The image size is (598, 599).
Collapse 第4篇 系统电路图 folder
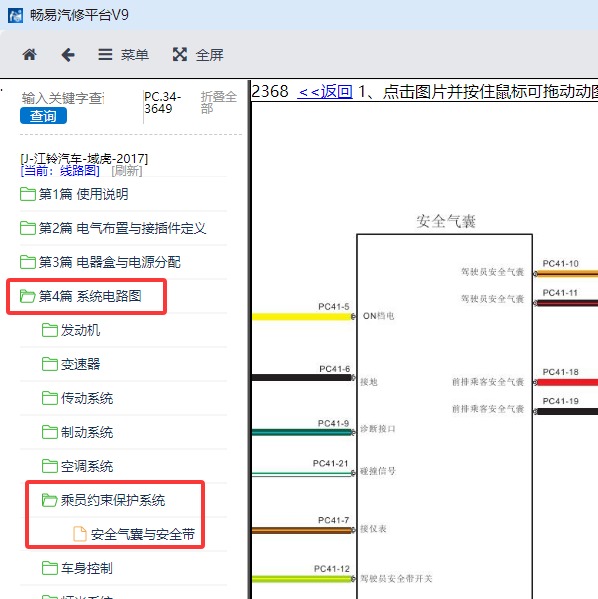pyautogui.click(x=90, y=296)
